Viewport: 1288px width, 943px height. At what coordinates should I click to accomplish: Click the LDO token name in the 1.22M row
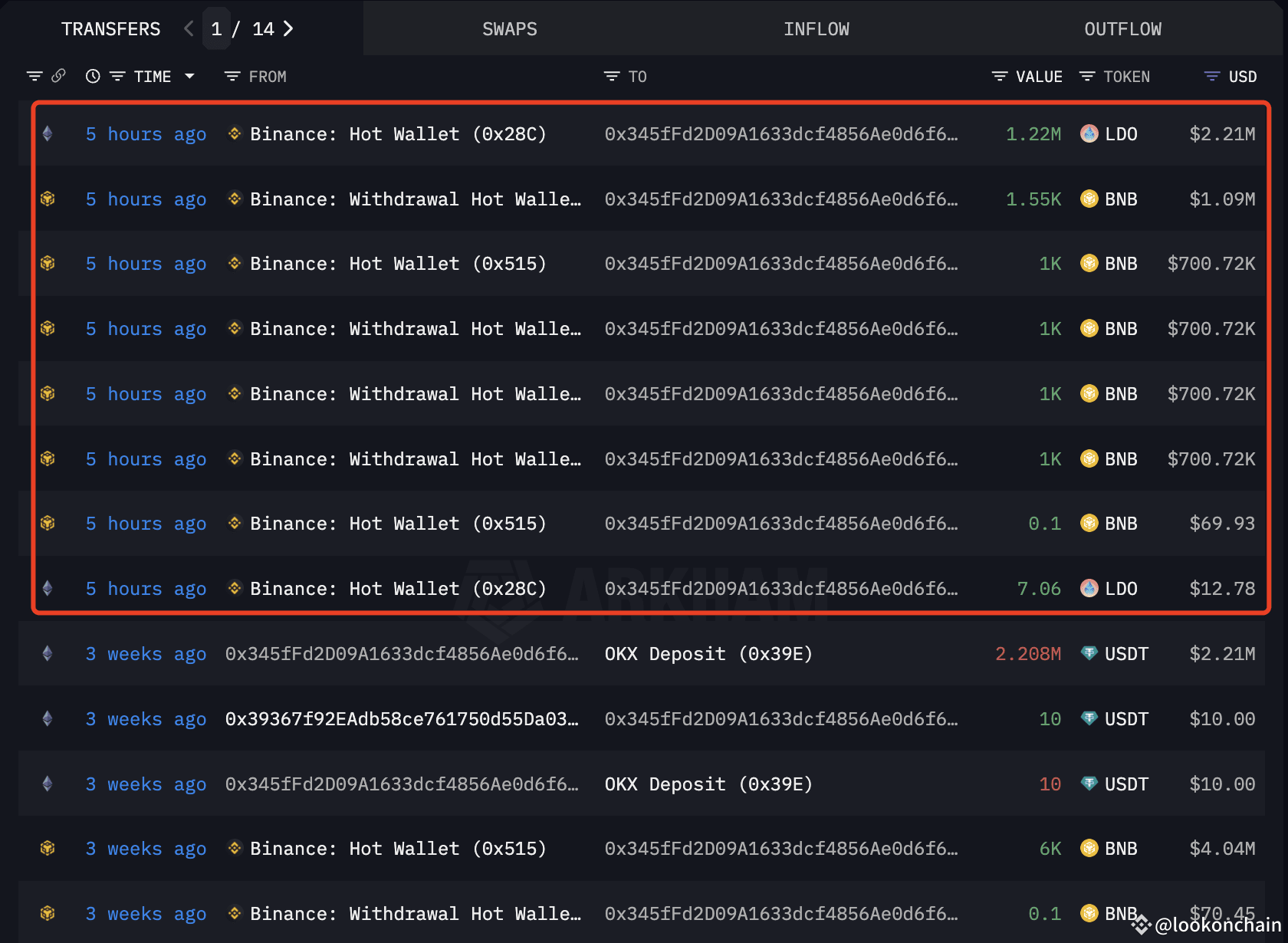coord(1121,134)
